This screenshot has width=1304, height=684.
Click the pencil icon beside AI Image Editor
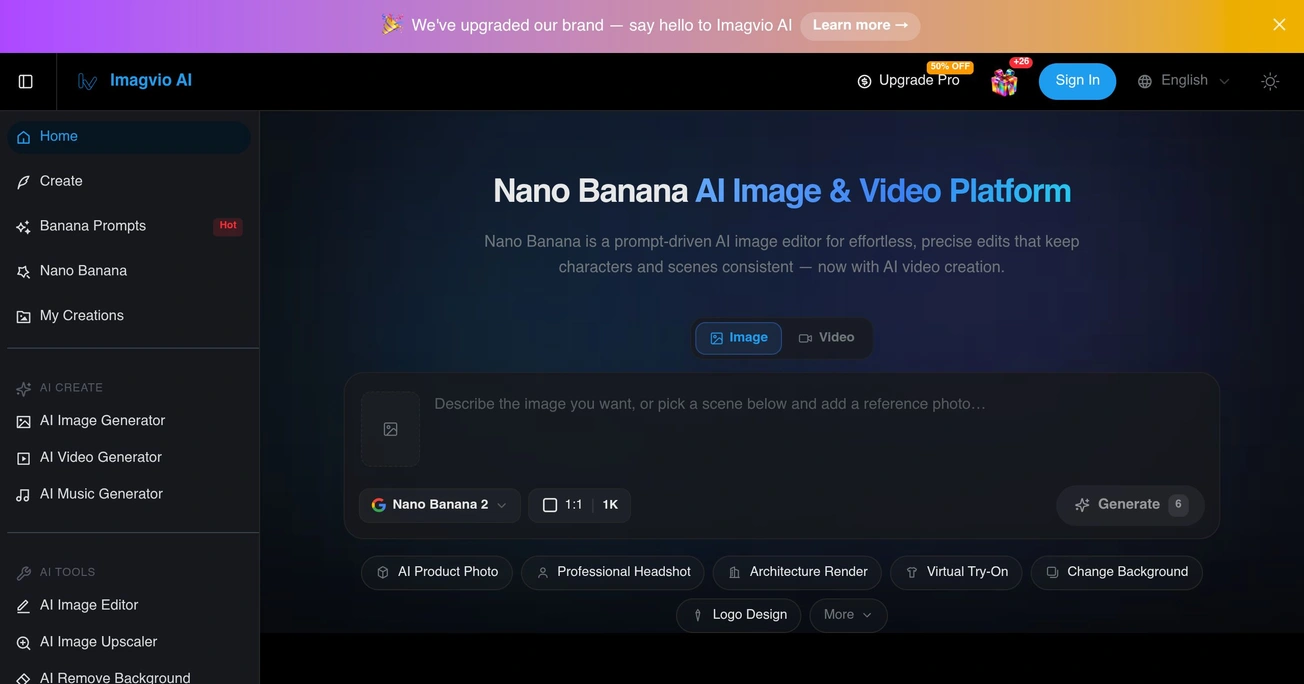click(23, 607)
